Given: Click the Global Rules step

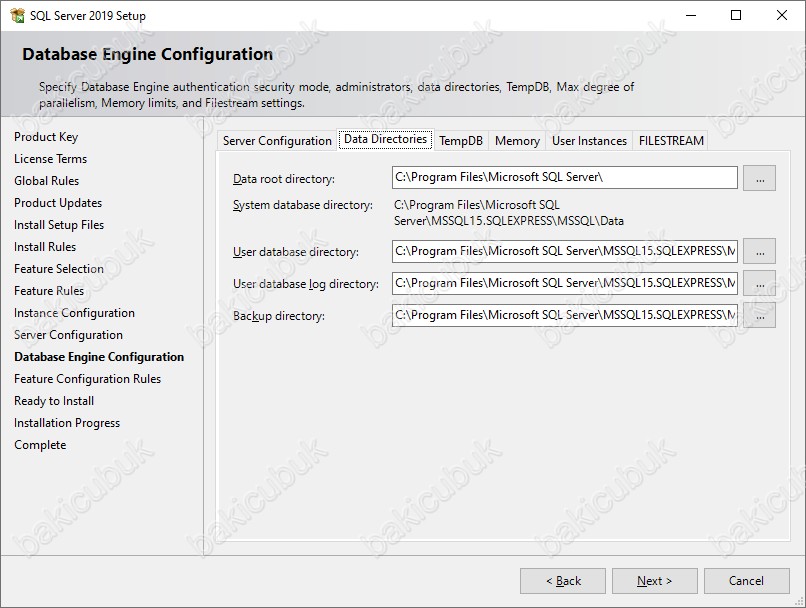Looking at the screenshot, I should pyautogui.click(x=47, y=181).
